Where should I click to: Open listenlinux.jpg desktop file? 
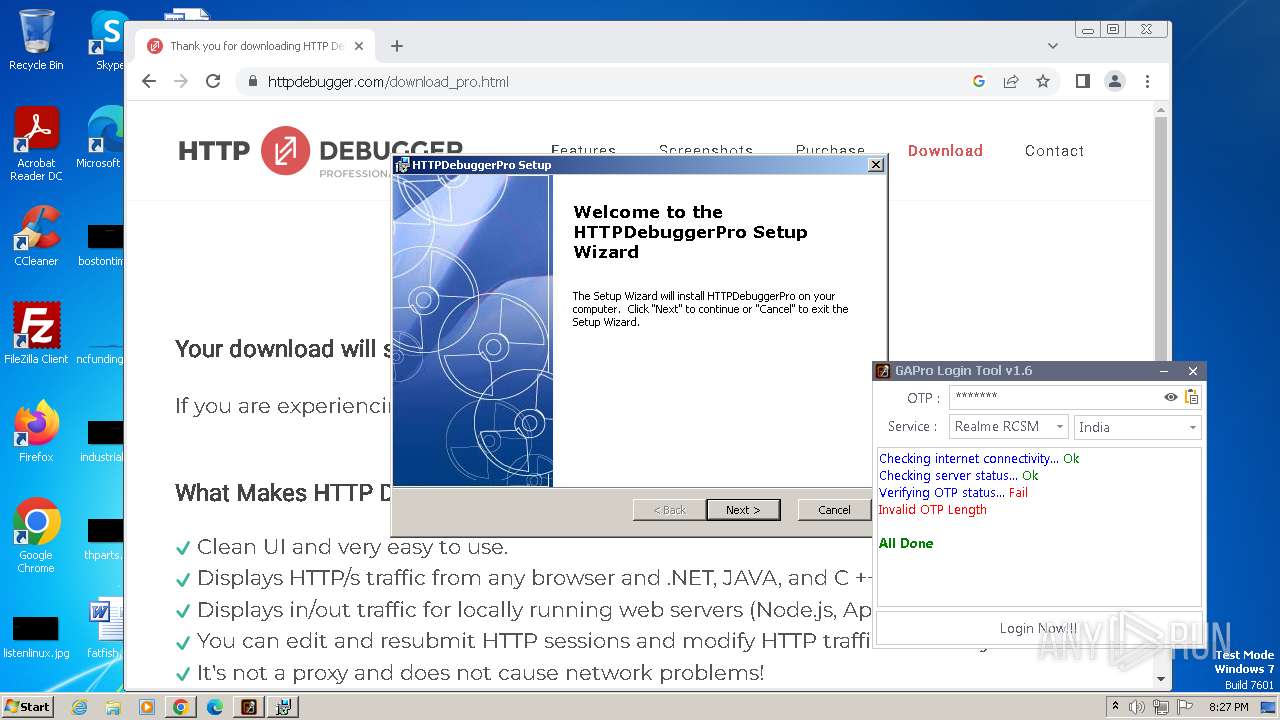point(36,638)
